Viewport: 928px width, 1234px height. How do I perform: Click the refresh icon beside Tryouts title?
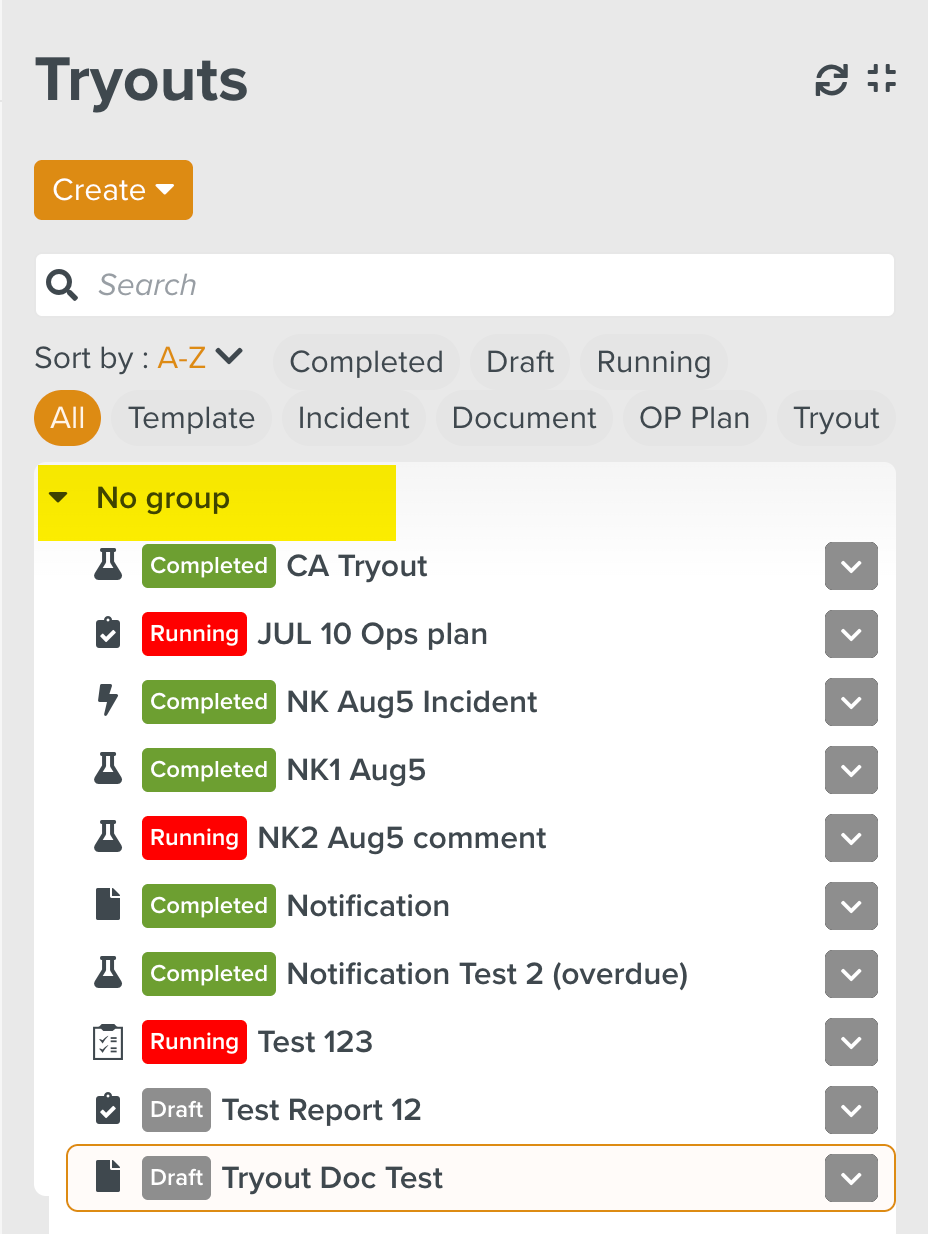(831, 80)
